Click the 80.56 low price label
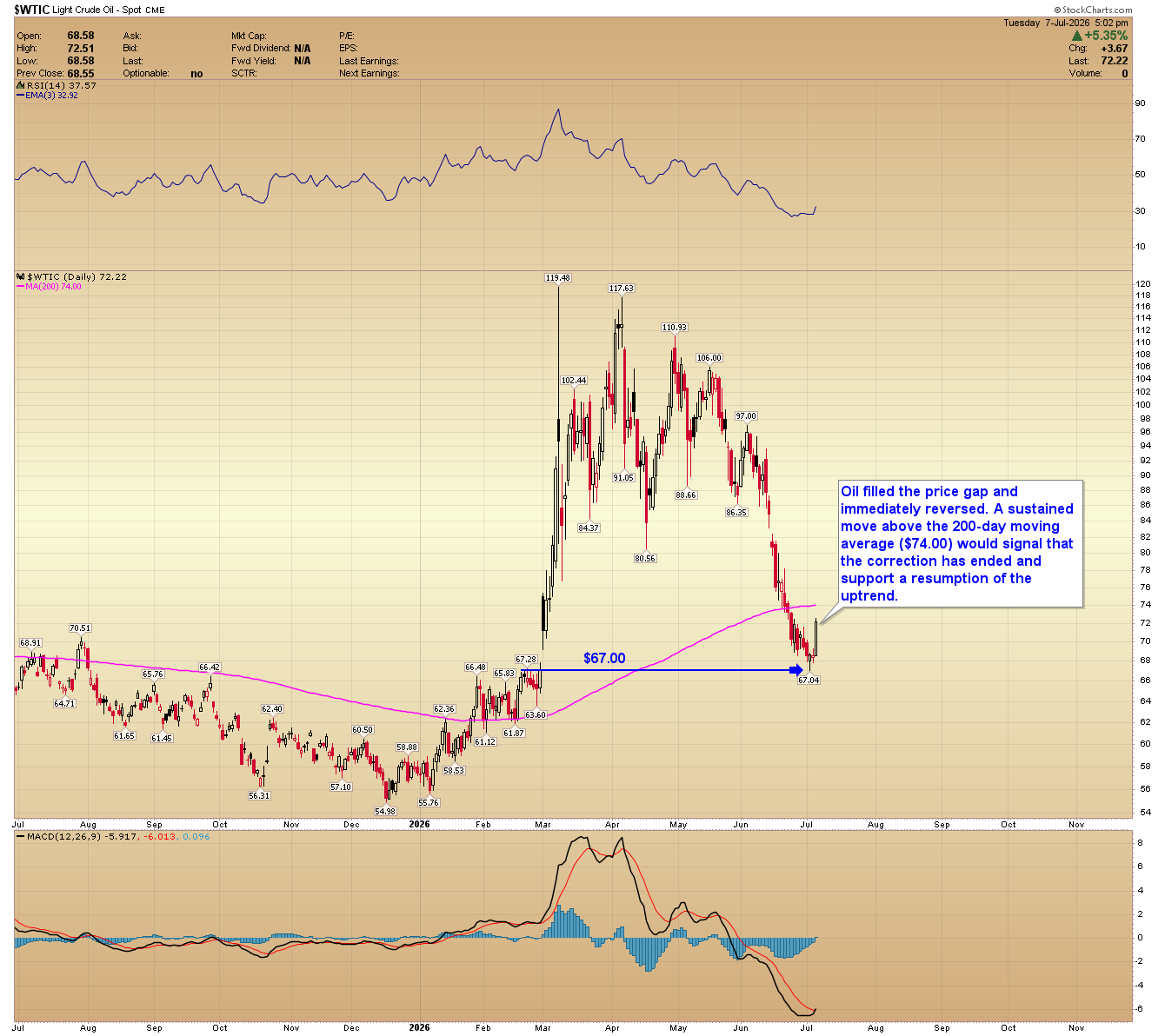Screen dimensions: 1165x1036 coord(645,559)
